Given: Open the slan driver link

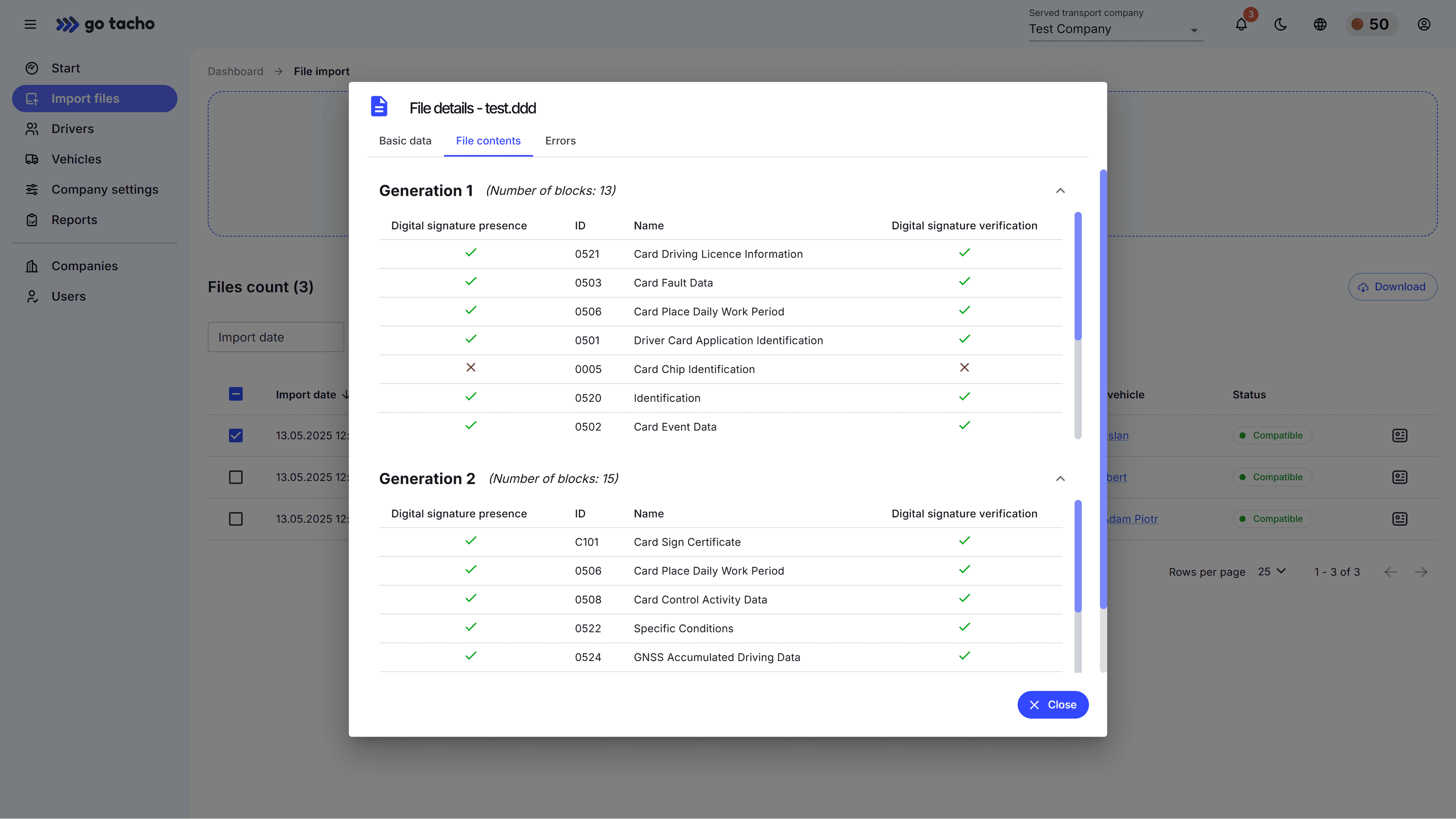Looking at the screenshot, I should (x=1118, y=435).
